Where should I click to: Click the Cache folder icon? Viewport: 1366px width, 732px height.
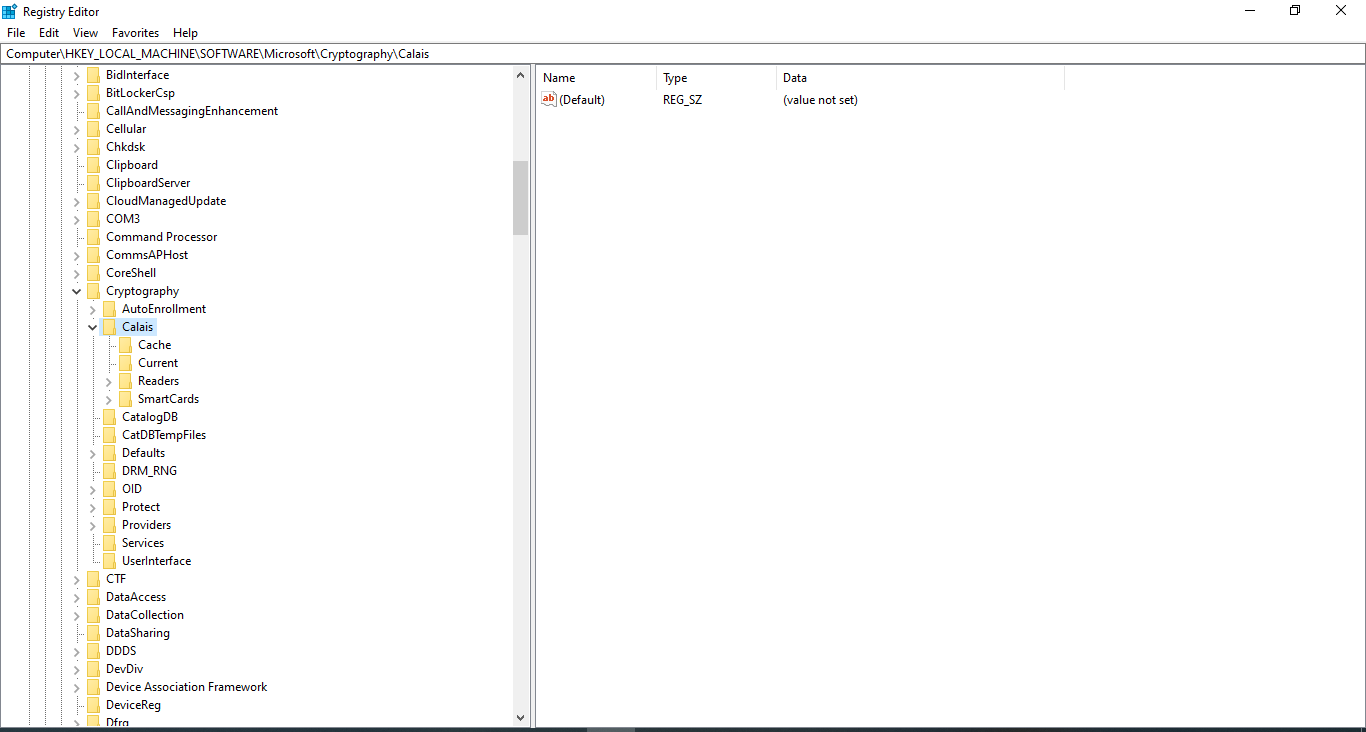click(x=126, y=345)
